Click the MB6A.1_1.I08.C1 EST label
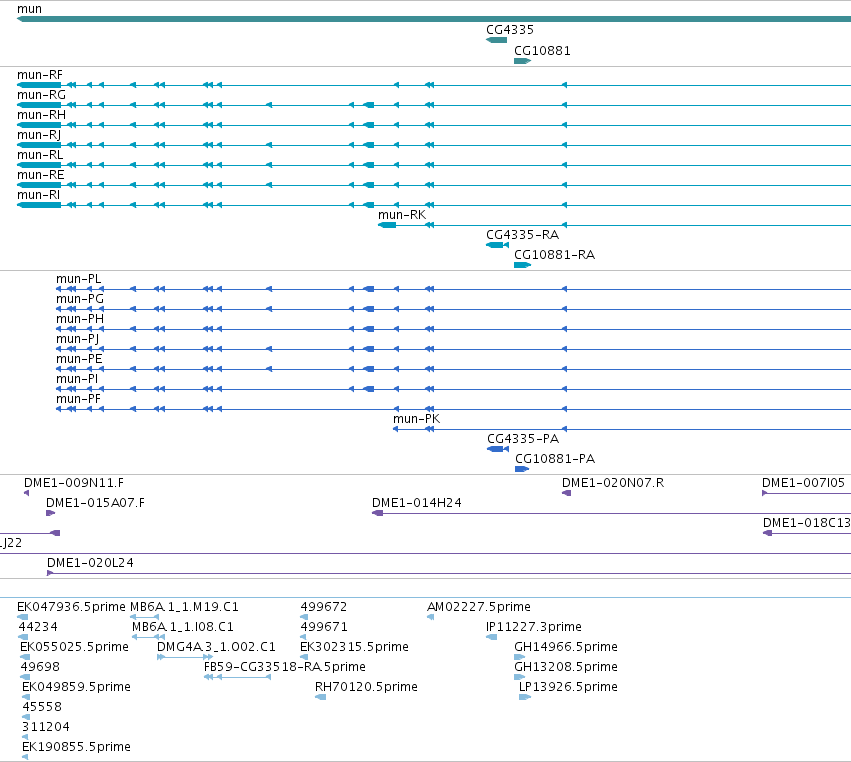The image size is (851, 762). (x=182, y=627)
